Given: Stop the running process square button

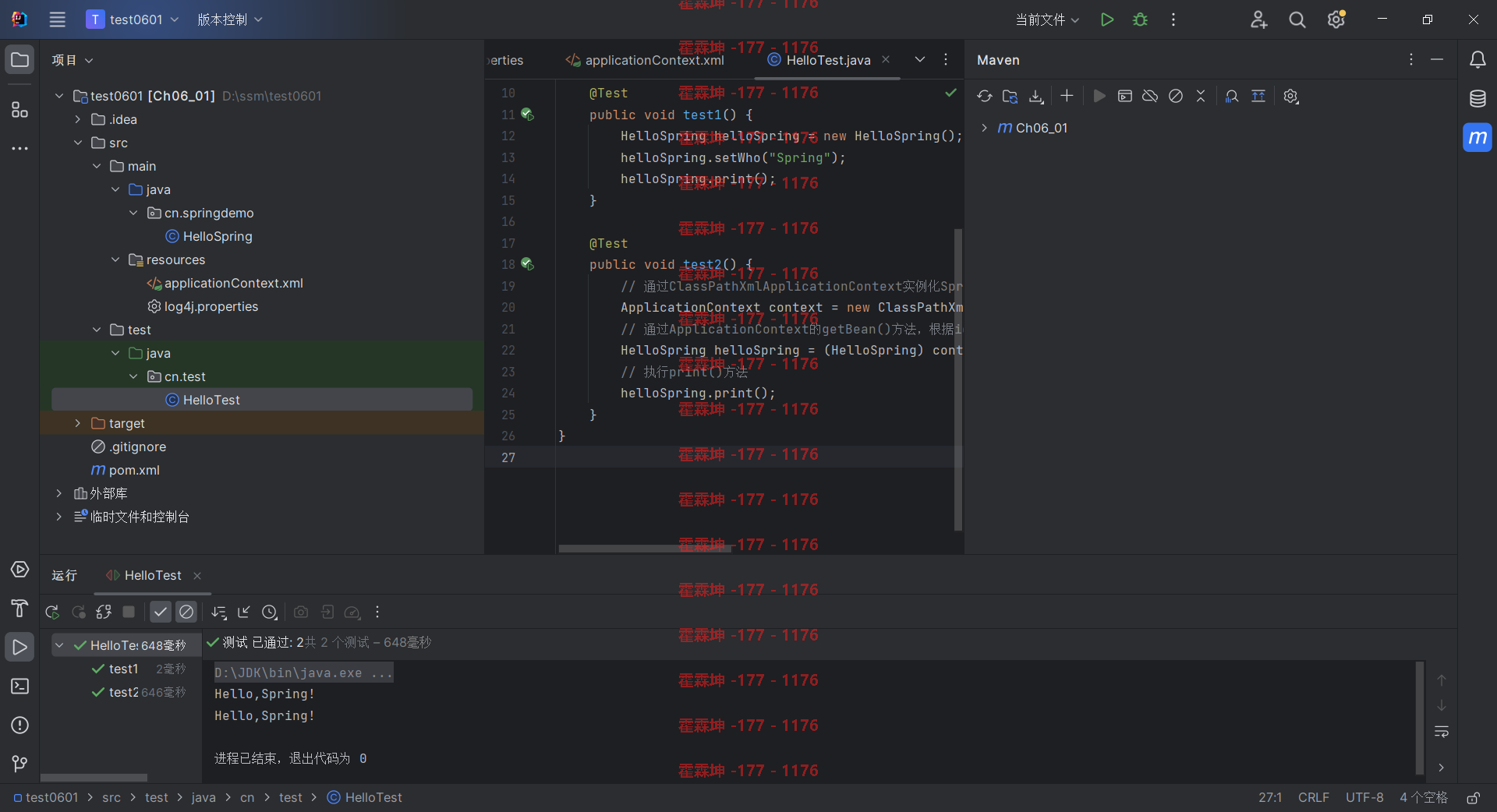Looking at the screenshot, I should (129, 613).
